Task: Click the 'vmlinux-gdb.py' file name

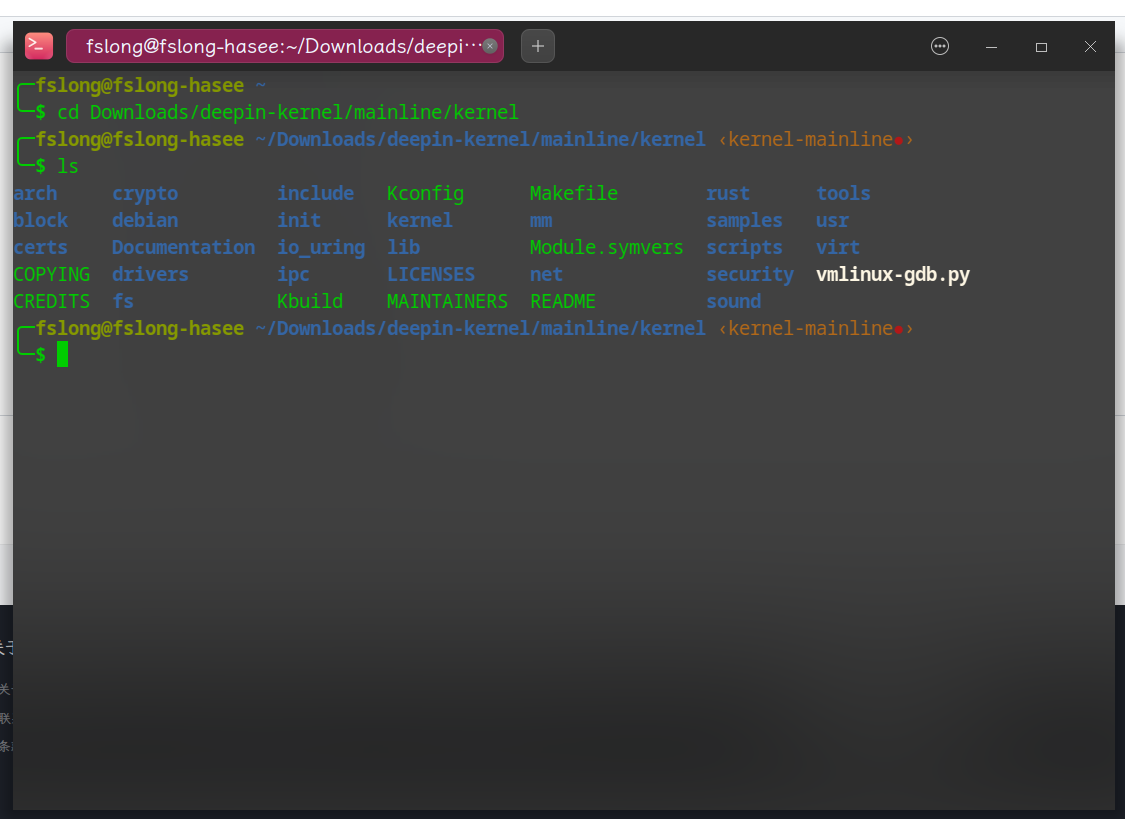Action: 893,275
